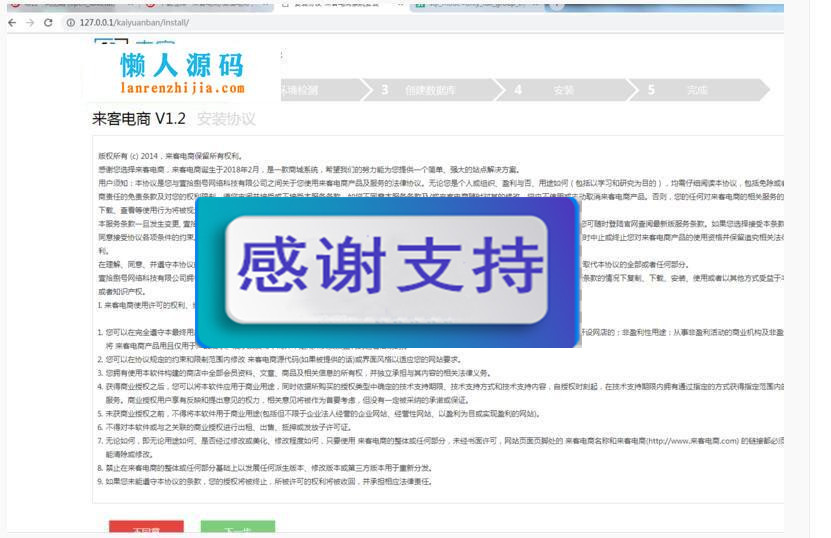Click the red 不同意 disagree button
Screen dimensions: 831x538
146,528
